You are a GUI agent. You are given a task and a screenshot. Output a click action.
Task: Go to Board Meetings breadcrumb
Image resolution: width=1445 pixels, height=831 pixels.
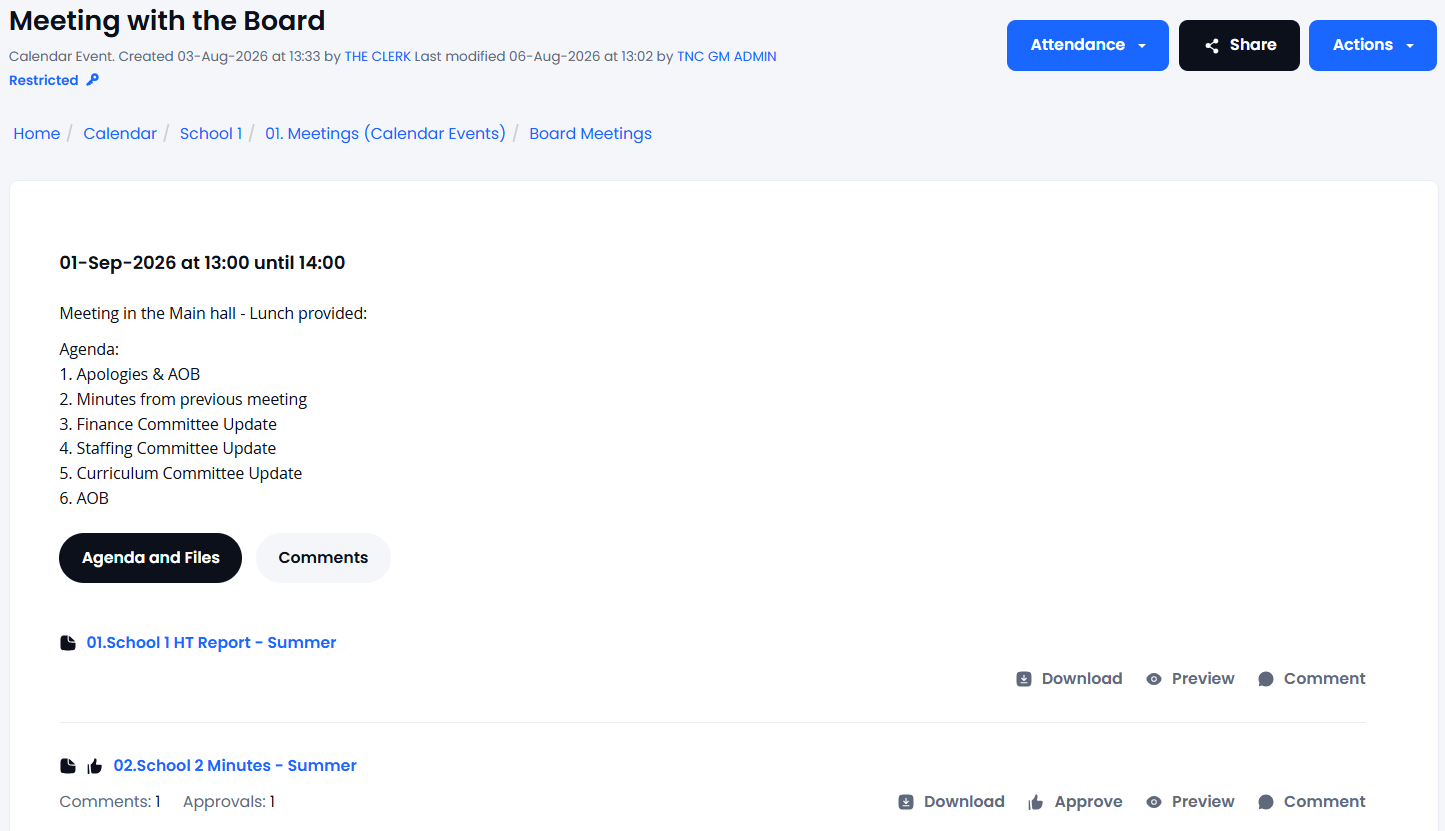(x=590, y=134)
